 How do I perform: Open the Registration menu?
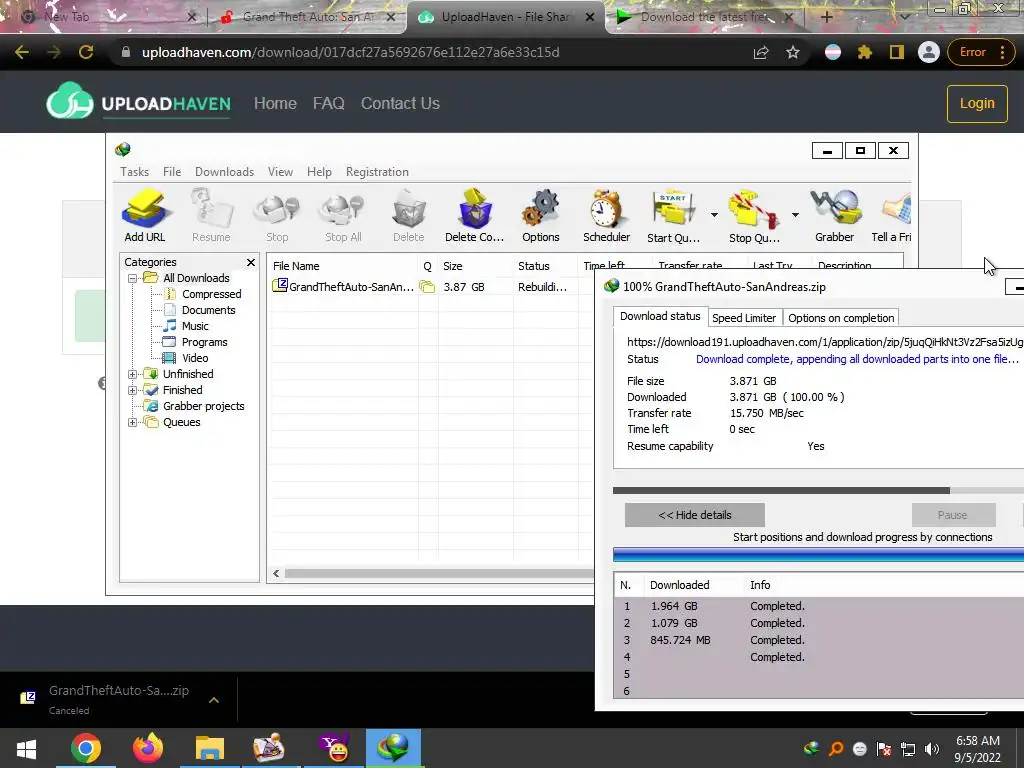377,172
